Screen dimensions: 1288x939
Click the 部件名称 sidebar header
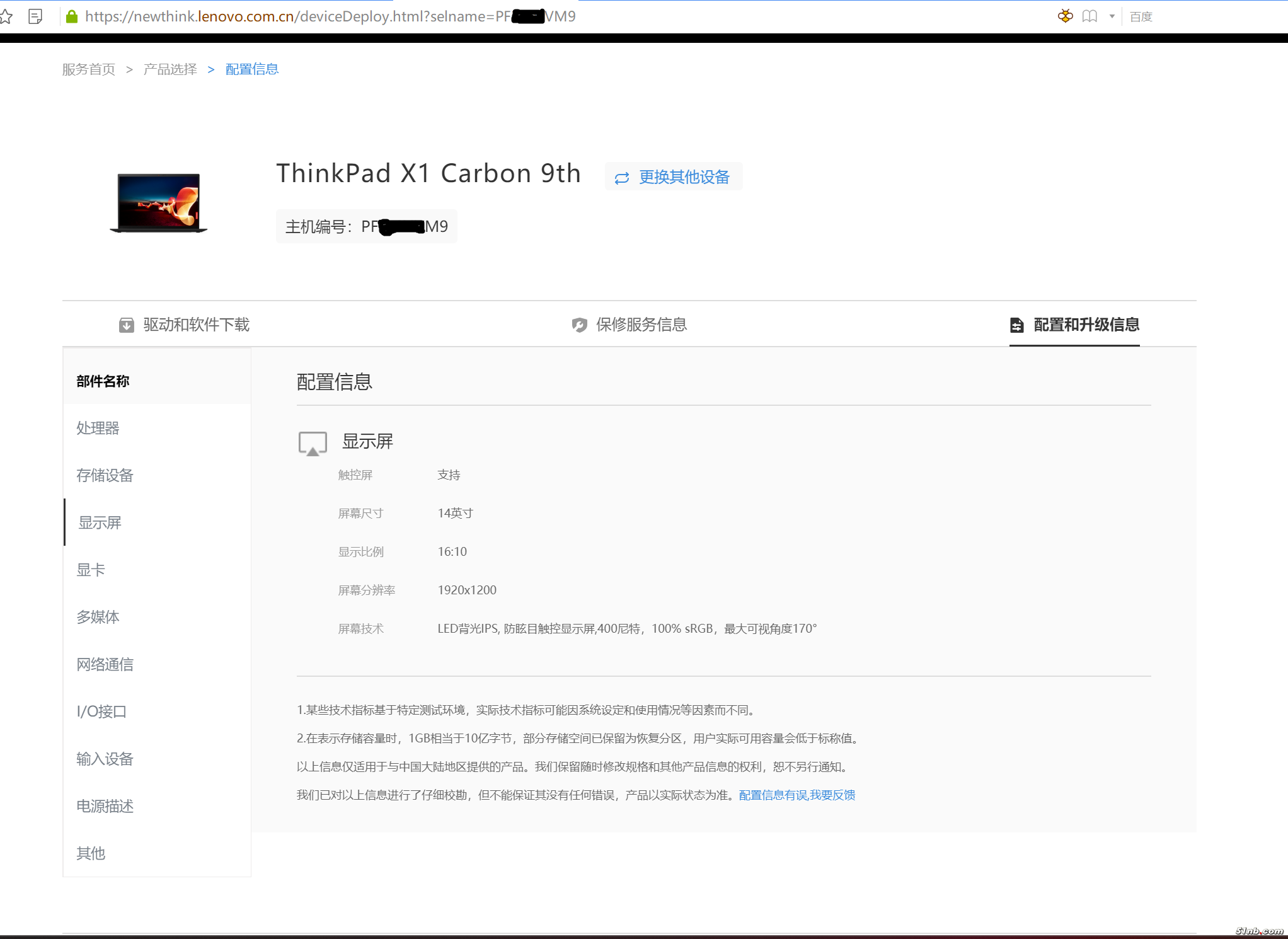[103, 381]
